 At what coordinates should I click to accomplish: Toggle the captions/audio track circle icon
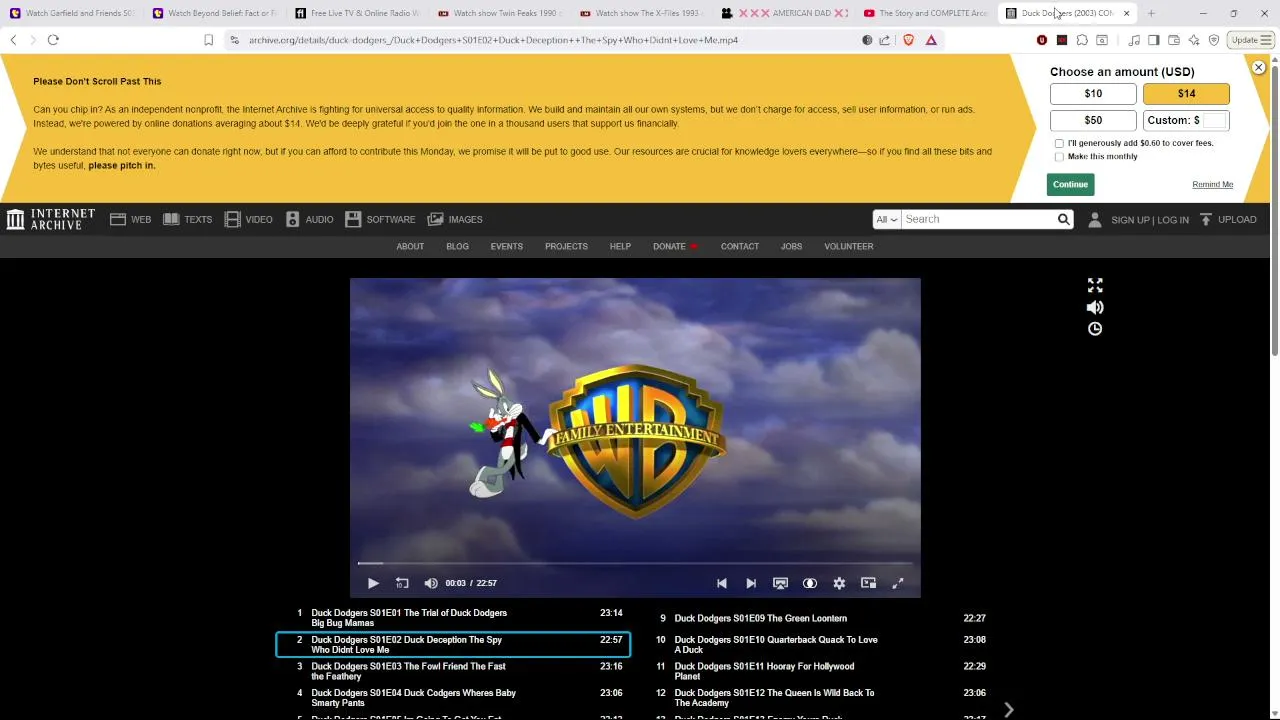coord(810,583)
